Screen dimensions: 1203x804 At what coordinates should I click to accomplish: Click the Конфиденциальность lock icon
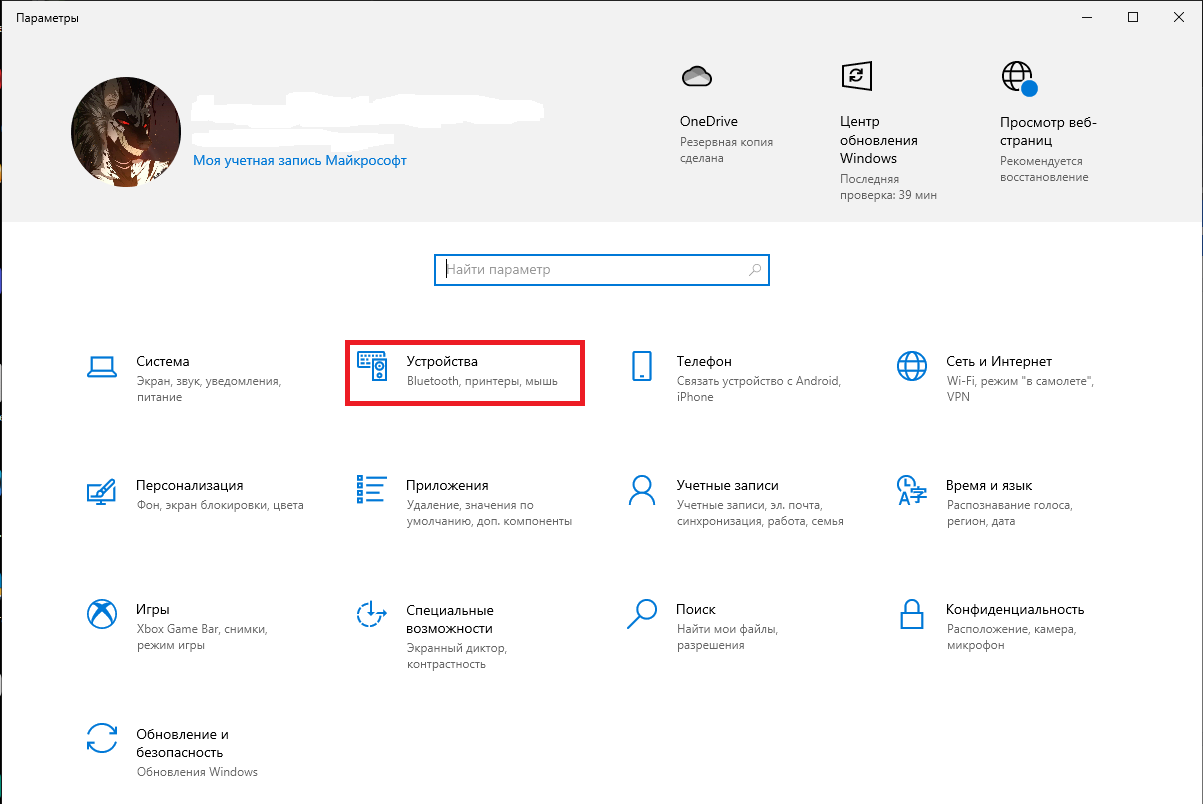911,614
